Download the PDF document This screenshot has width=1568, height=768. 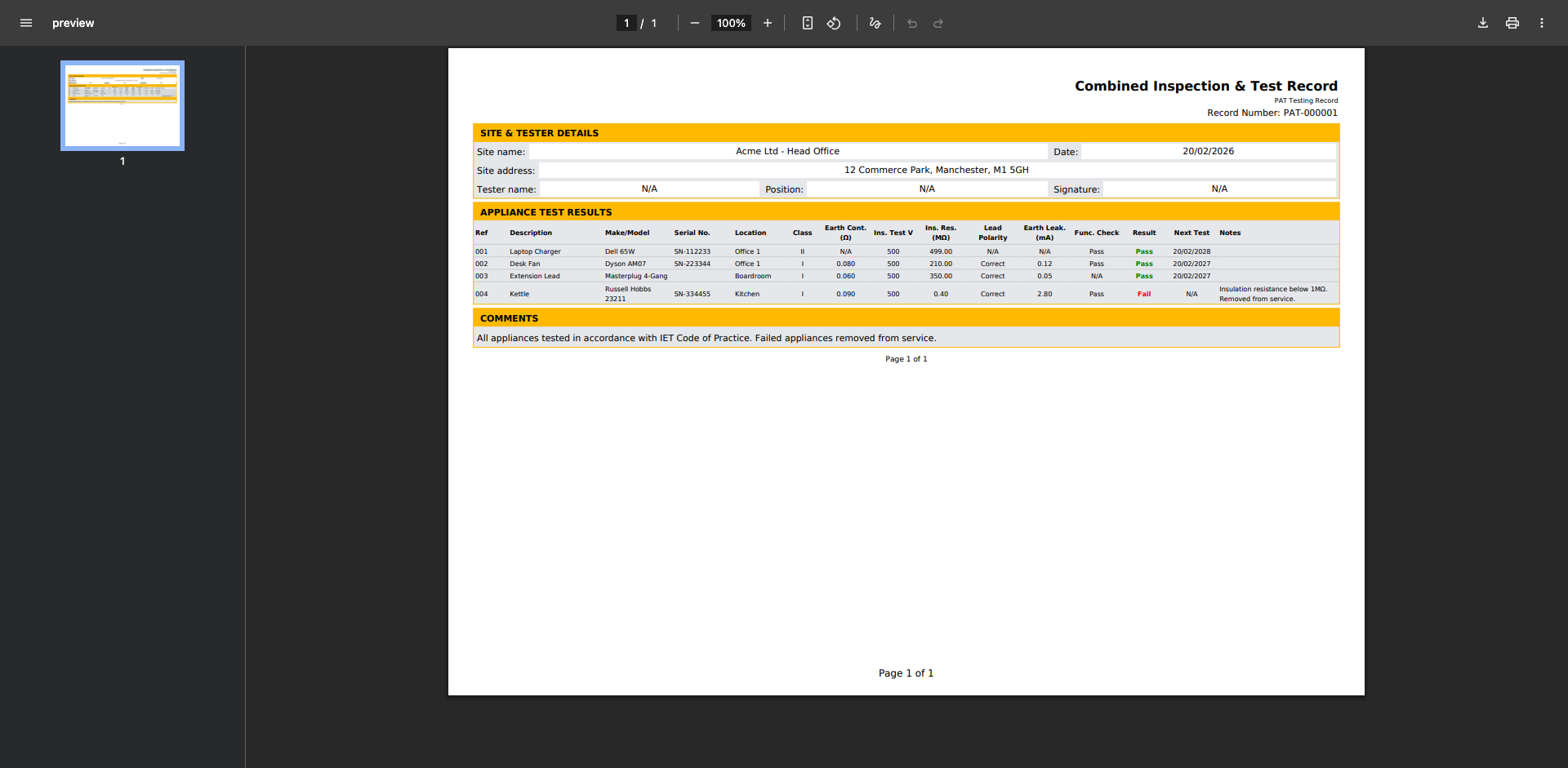pos(1482,23)
